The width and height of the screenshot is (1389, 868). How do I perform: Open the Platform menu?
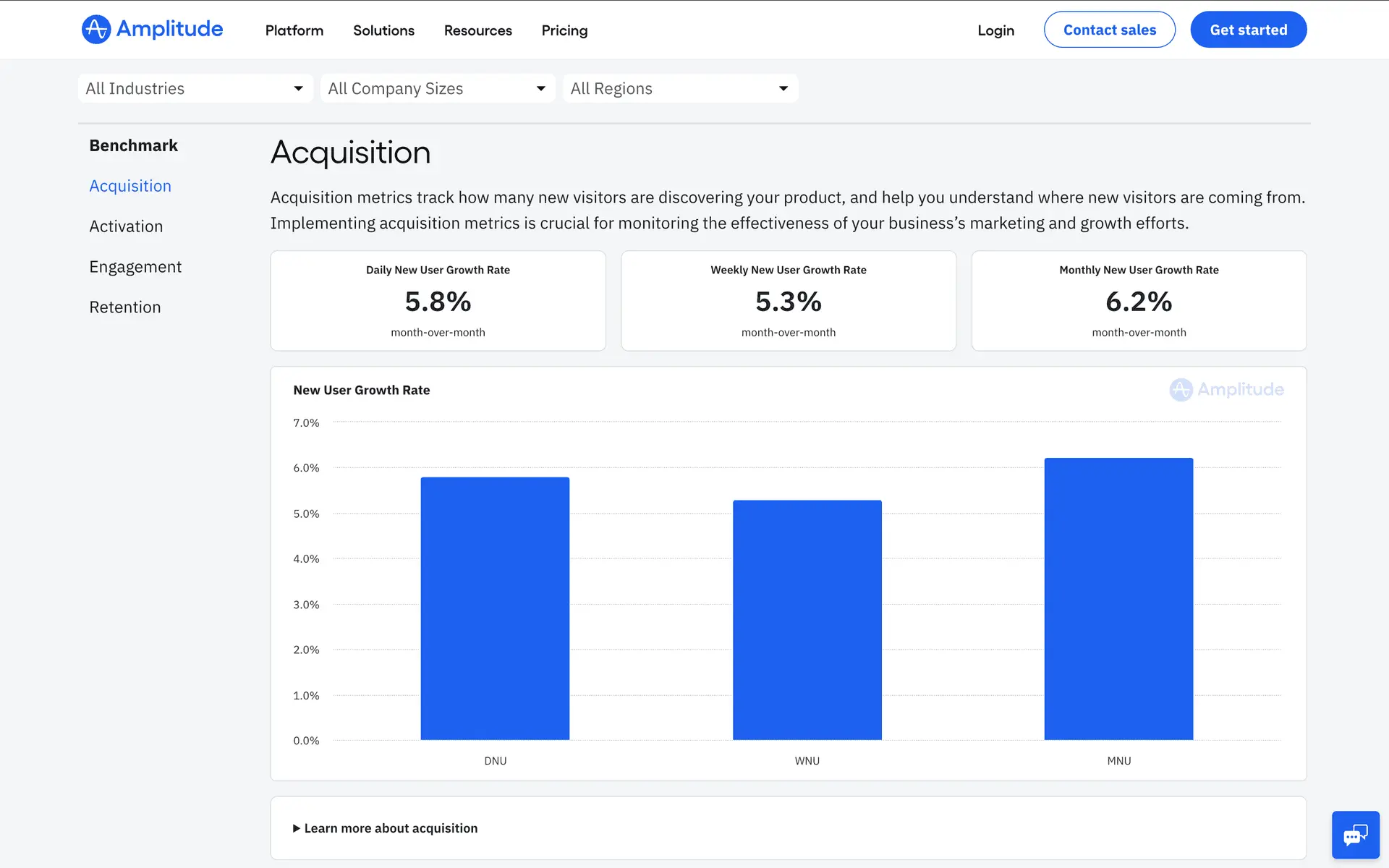click(x=294, y=30)
